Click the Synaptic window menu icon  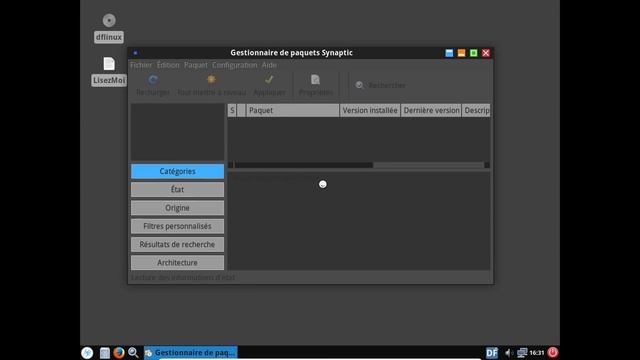pos(136,53)
